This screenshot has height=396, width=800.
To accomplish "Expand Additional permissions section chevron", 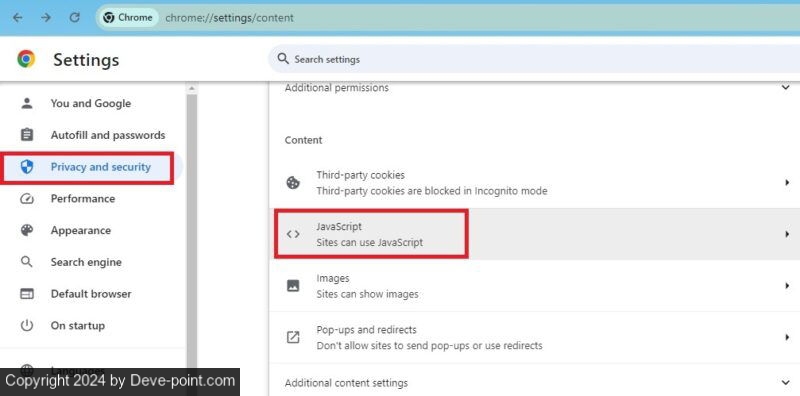I will click(785, 88).
